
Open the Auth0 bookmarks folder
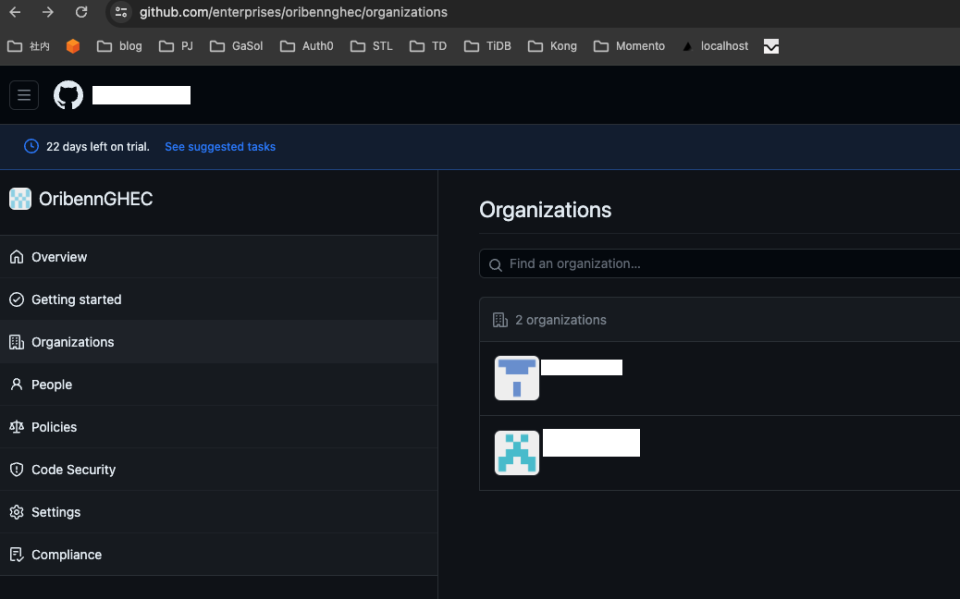[x=306, y=45]
